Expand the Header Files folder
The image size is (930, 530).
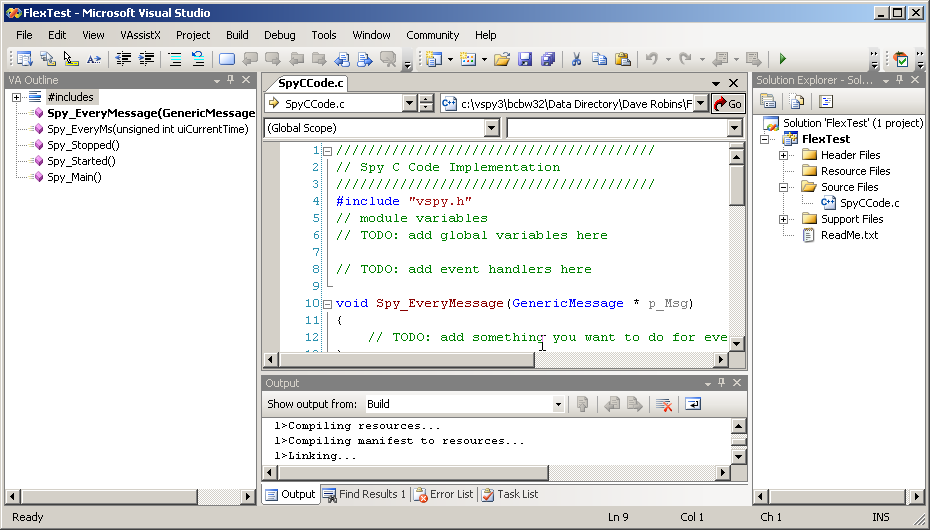pyautogui.click(x=784, y=155)
